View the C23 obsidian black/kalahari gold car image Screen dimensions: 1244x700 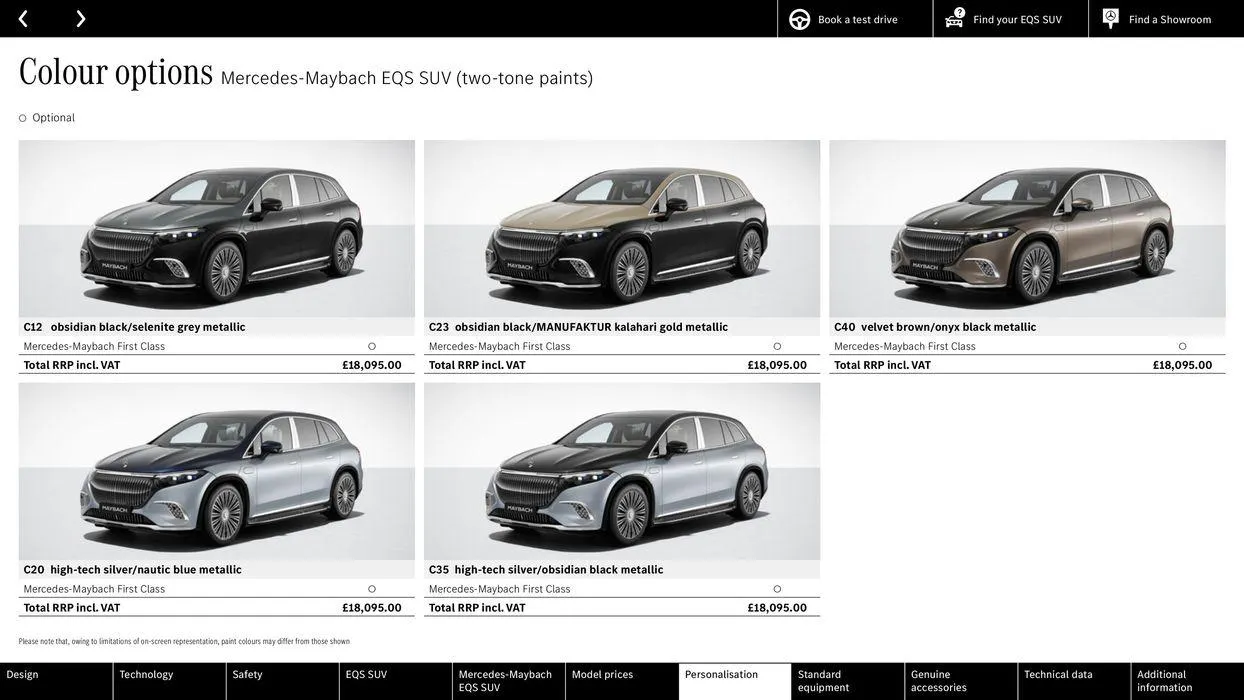pyautogui.click(x=622, y=229)
